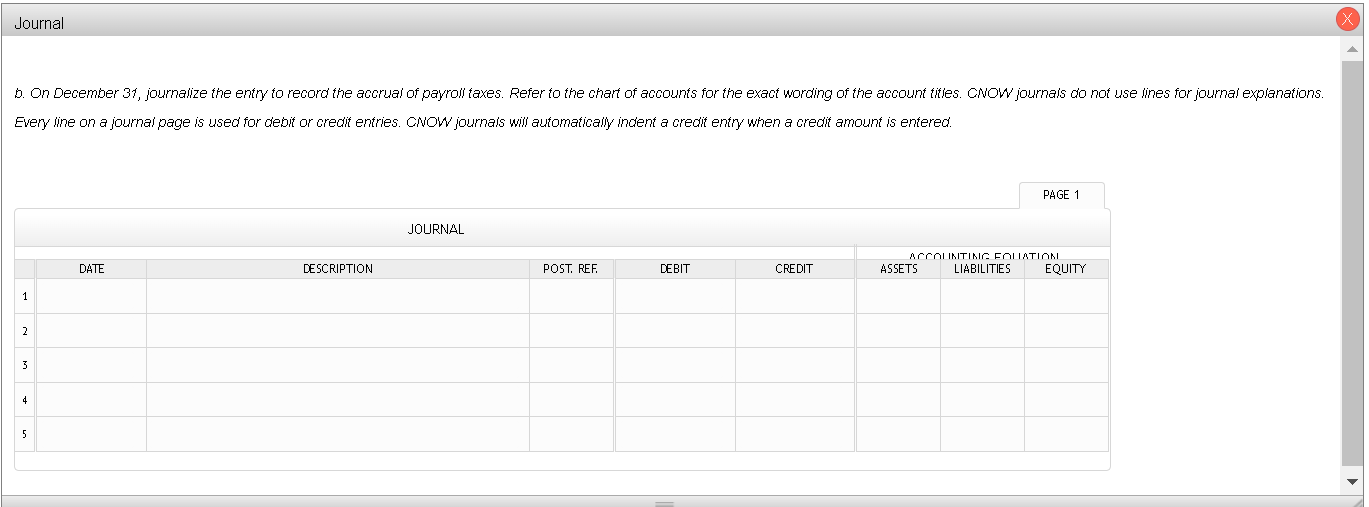This screenshot has height=507, width=1369.
Task: Click the Date cell in row 2
Action: click(x=91, y=331)
